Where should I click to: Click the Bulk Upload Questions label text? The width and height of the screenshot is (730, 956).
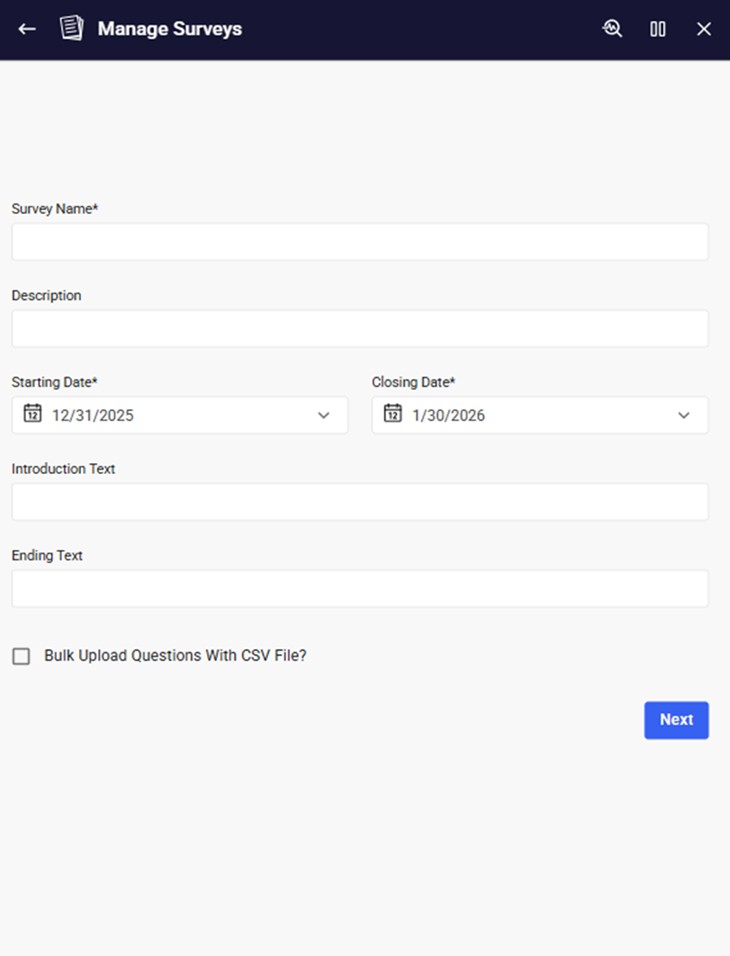tap(175, 656)
